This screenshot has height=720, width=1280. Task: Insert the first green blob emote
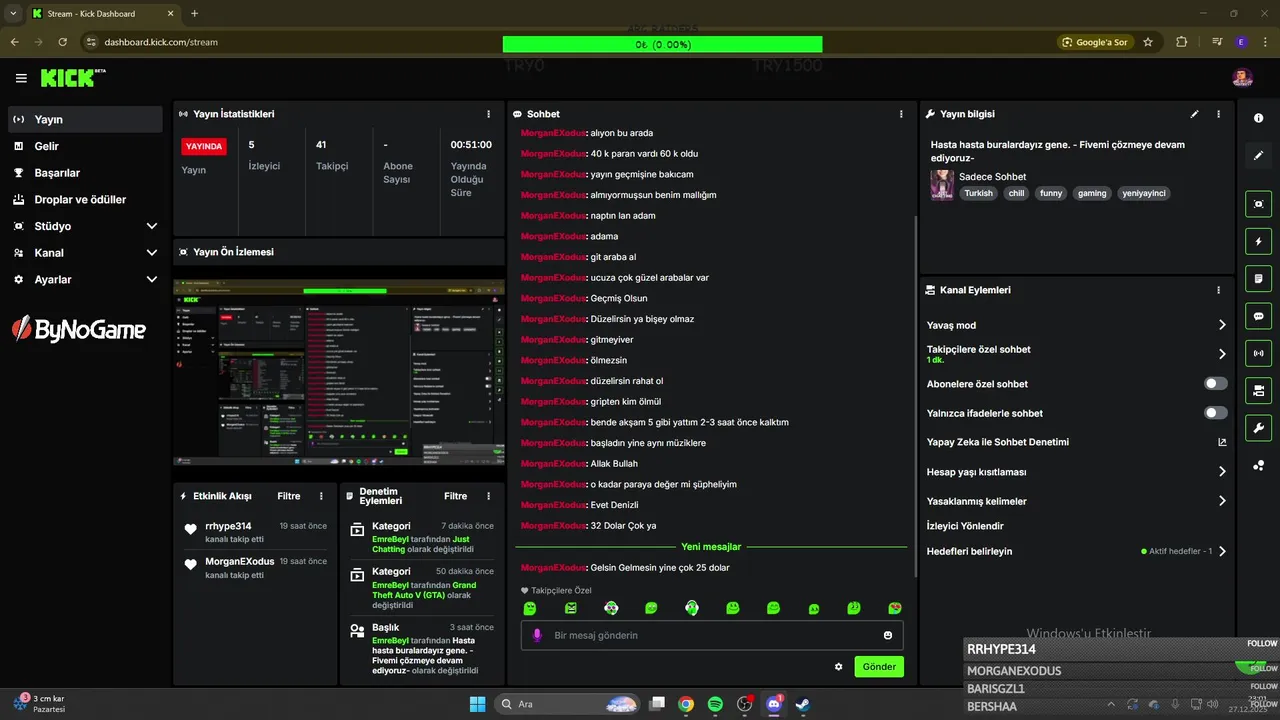(530, 608)
